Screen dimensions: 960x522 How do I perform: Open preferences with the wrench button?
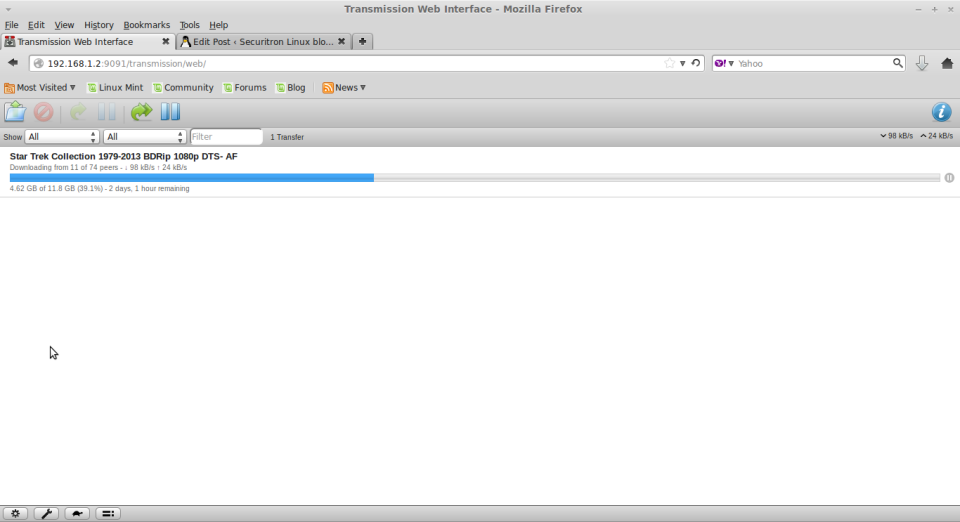pos(46,513)
